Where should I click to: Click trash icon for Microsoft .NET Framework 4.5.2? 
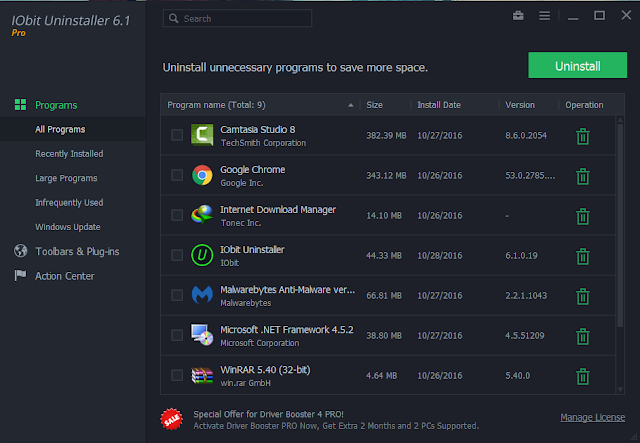coord(583,336)
